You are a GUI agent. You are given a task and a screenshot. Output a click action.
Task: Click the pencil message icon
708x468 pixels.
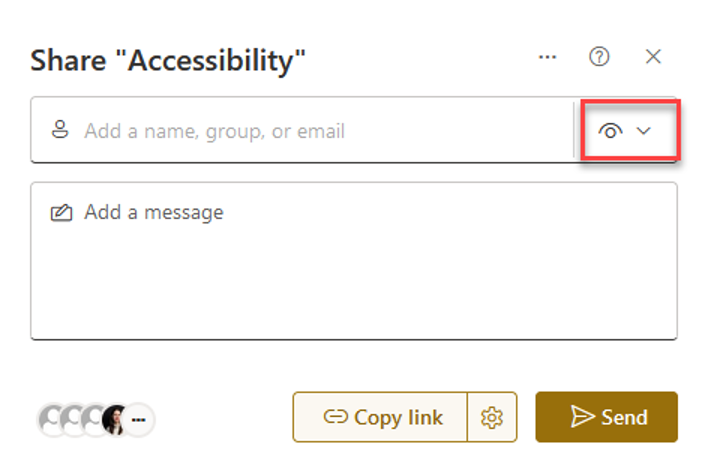[x=61, y=212]
